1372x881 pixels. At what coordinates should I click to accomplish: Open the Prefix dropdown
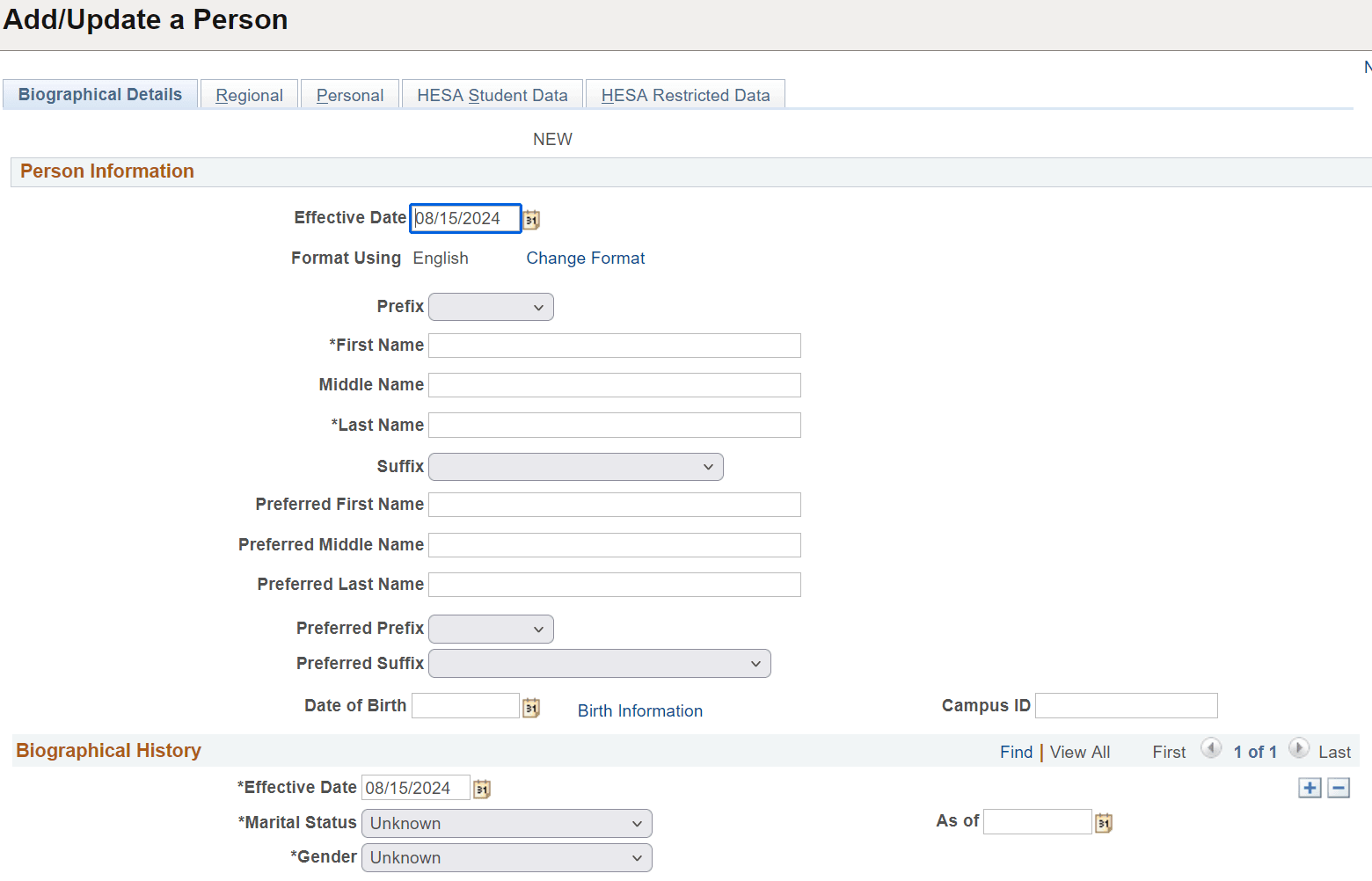pyautogui.click(x=491, y=307)
